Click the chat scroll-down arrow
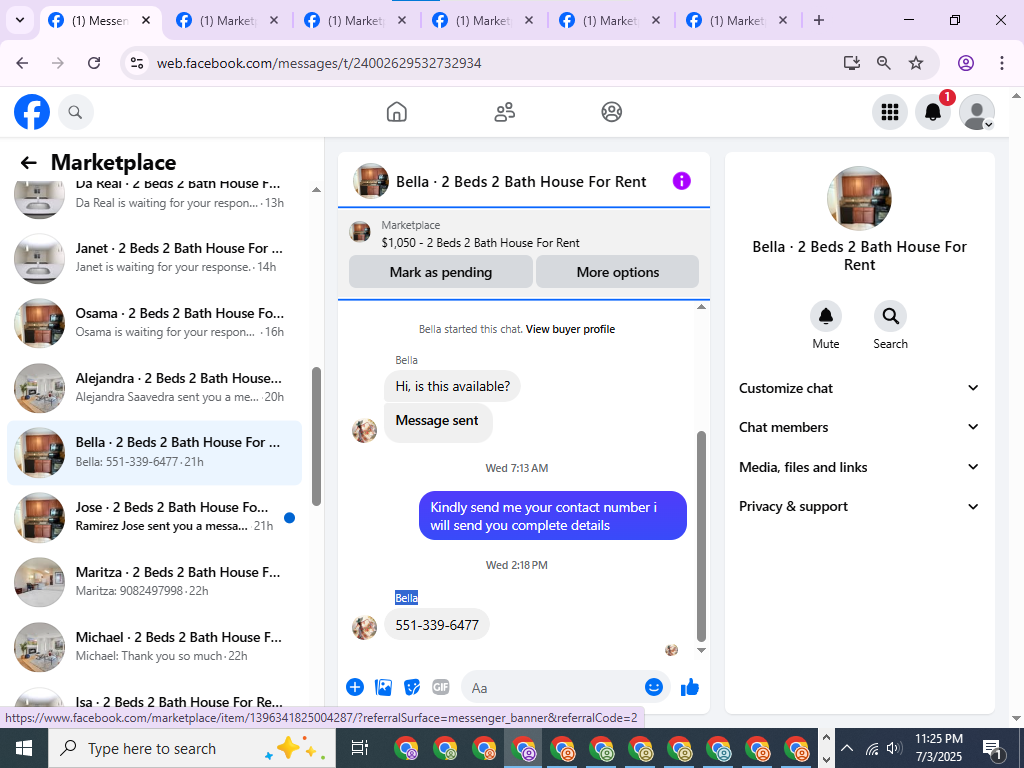This screenshot has height=768, width=1024. pos(701,650)
